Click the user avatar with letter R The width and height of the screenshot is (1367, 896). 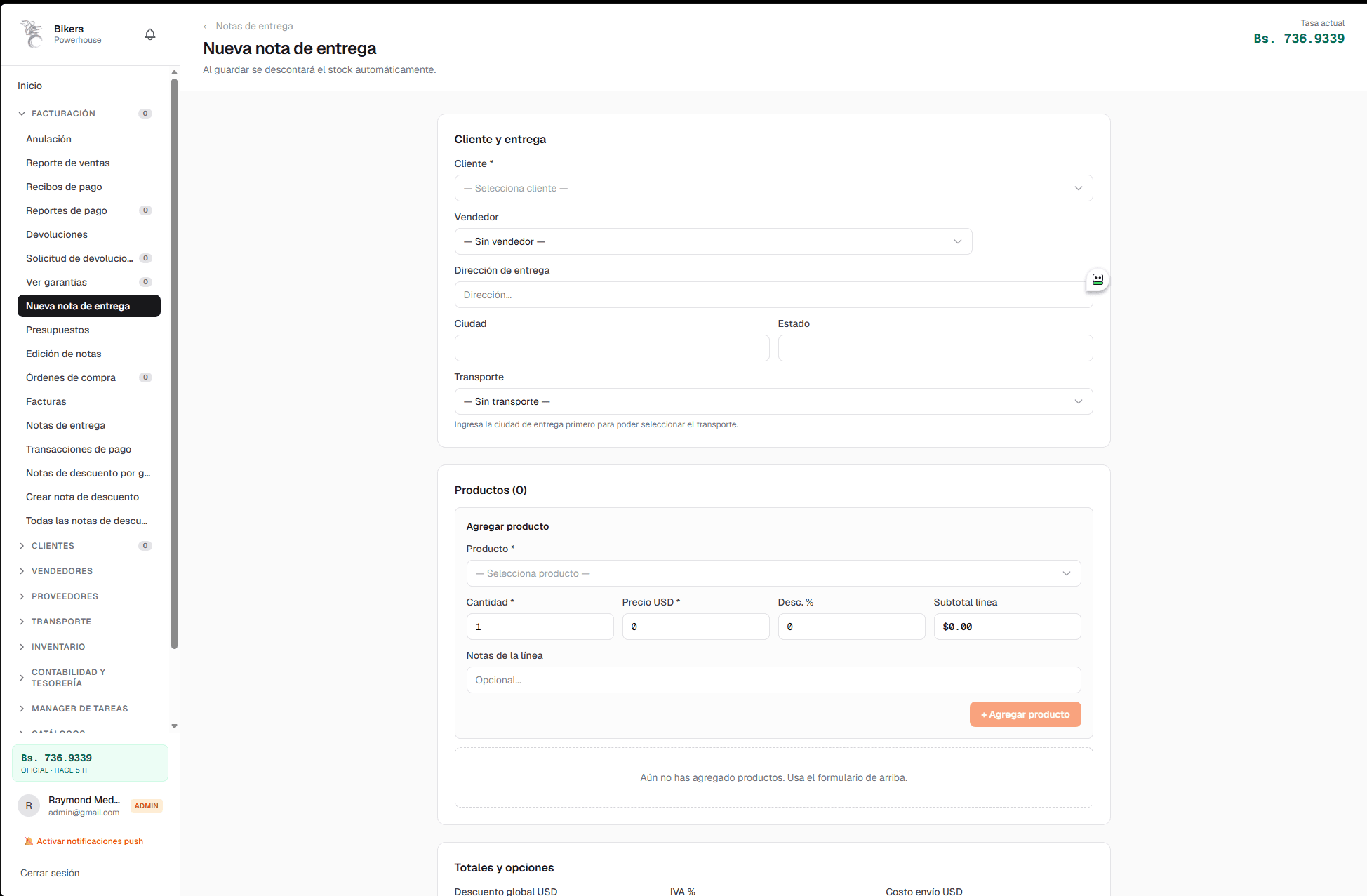tap(29, 805)
